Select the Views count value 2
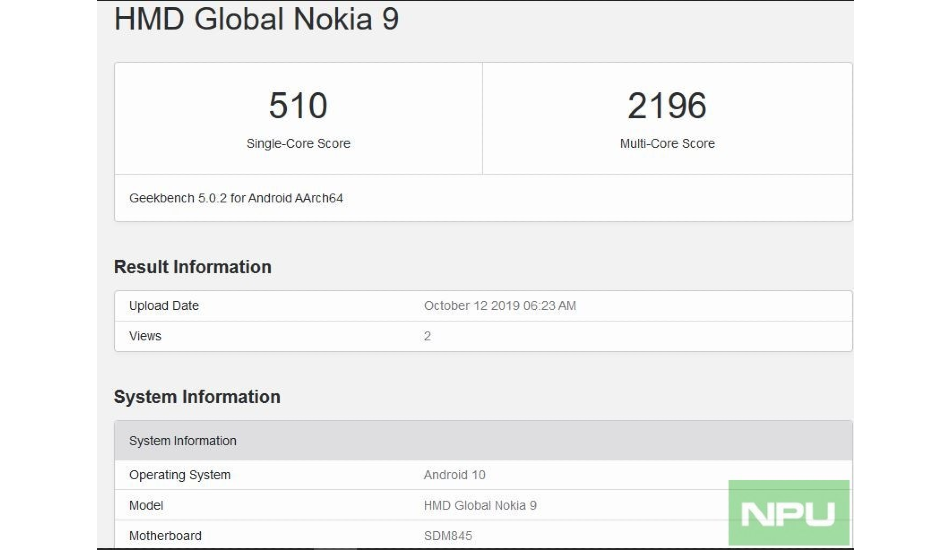The width and height of the screenshot is (950, 550). 427,336
